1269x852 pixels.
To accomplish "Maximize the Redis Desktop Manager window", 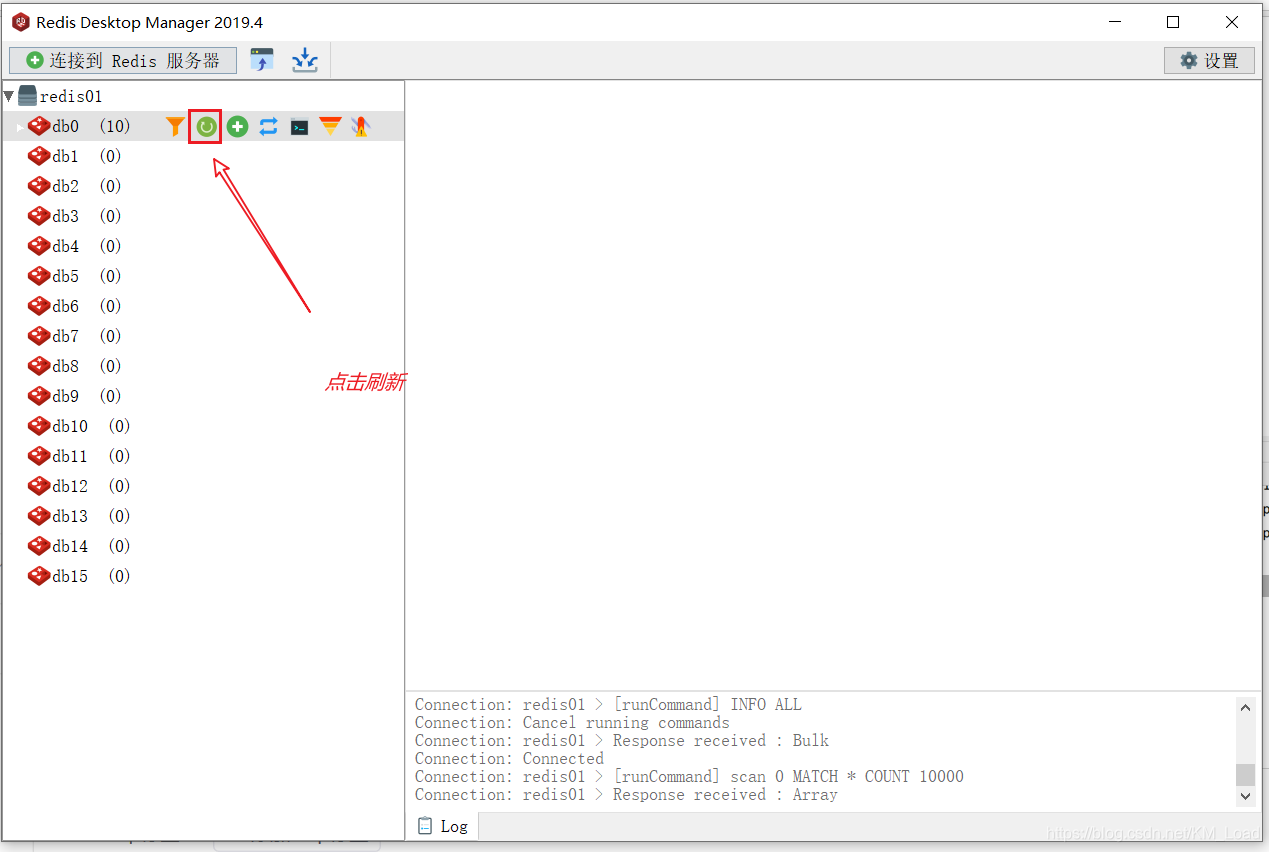I will pyautogui.click(x=1173, y=22).
